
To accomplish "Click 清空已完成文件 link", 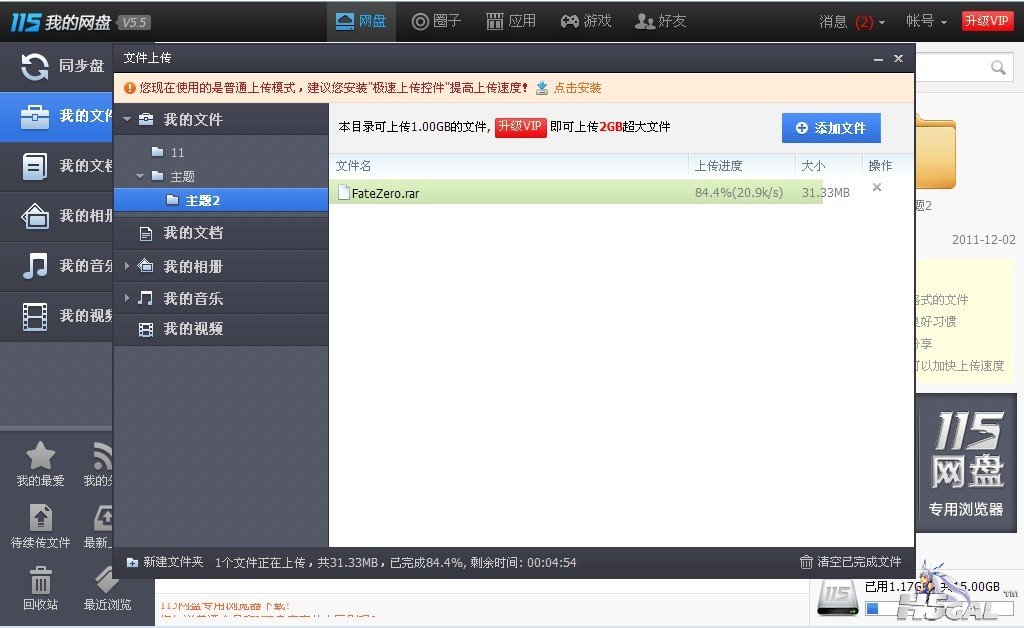I will [859, 562].
